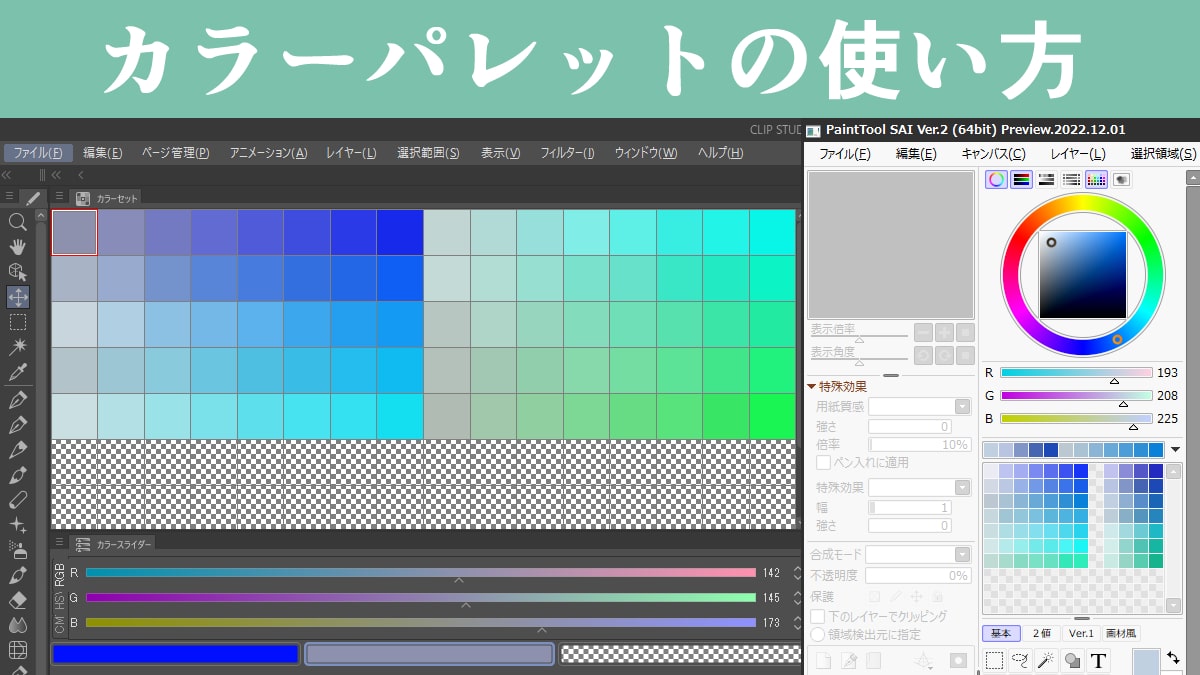Open the 合成モード blend mode dropdown

(x=962, y=554)
